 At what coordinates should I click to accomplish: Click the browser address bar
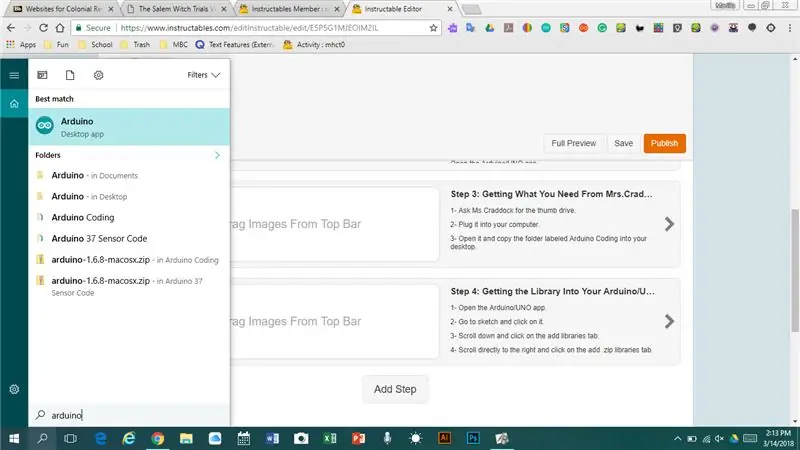click(255, 28)
